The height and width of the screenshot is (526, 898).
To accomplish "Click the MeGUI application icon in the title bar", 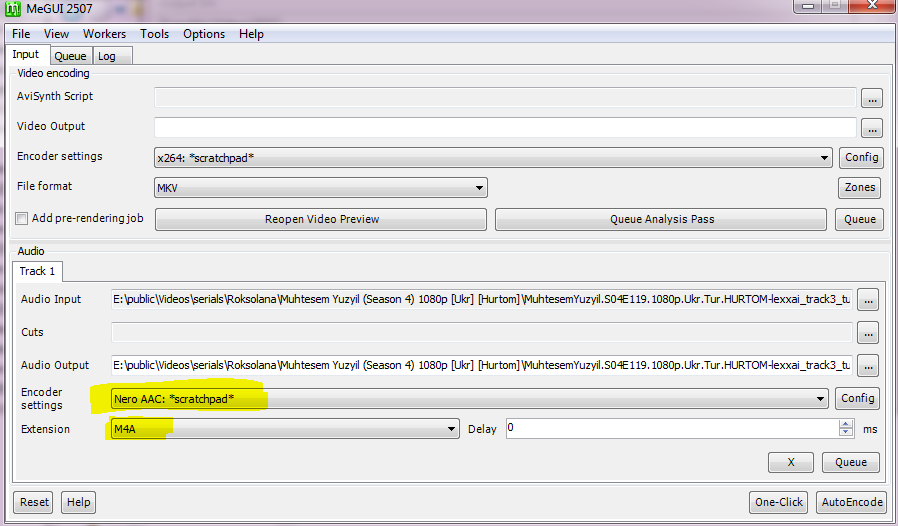I will pos(14,10).
